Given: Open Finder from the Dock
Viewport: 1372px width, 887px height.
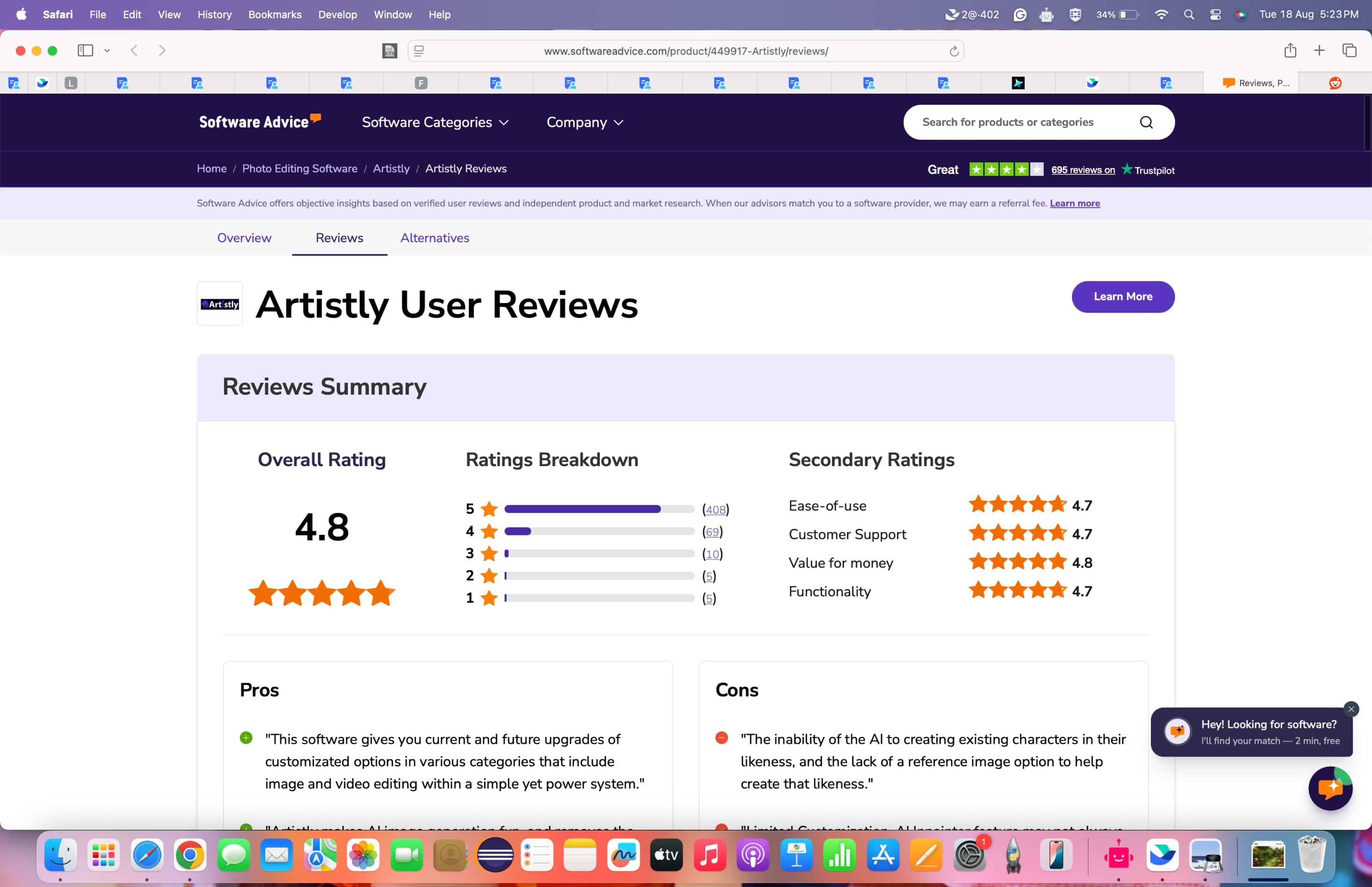Looking at the screenshot, I should pyautogui.click(x=60, y=855).
